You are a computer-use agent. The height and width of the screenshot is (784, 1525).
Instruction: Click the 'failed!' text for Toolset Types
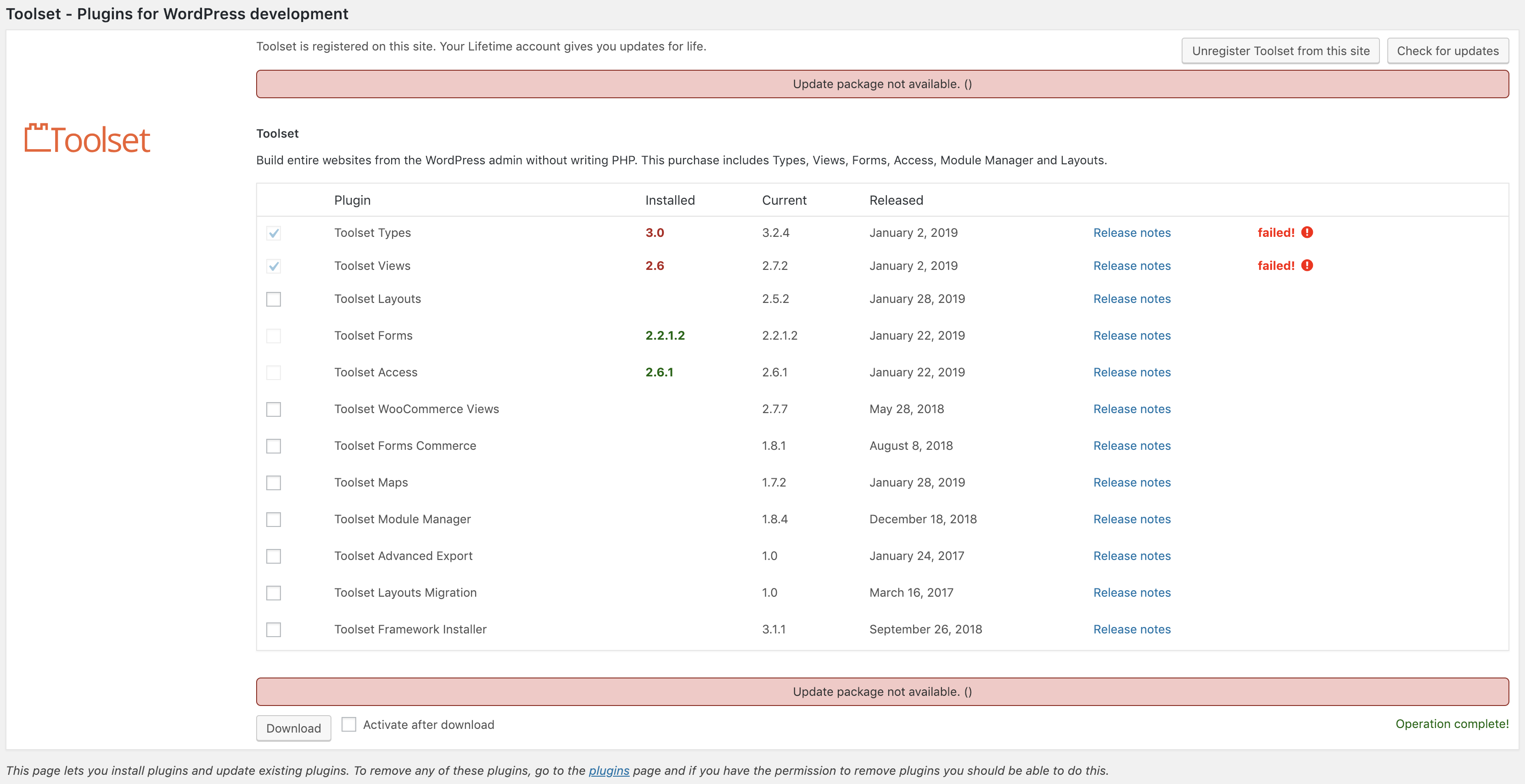pyautogui.click(x=1276, y=233)
